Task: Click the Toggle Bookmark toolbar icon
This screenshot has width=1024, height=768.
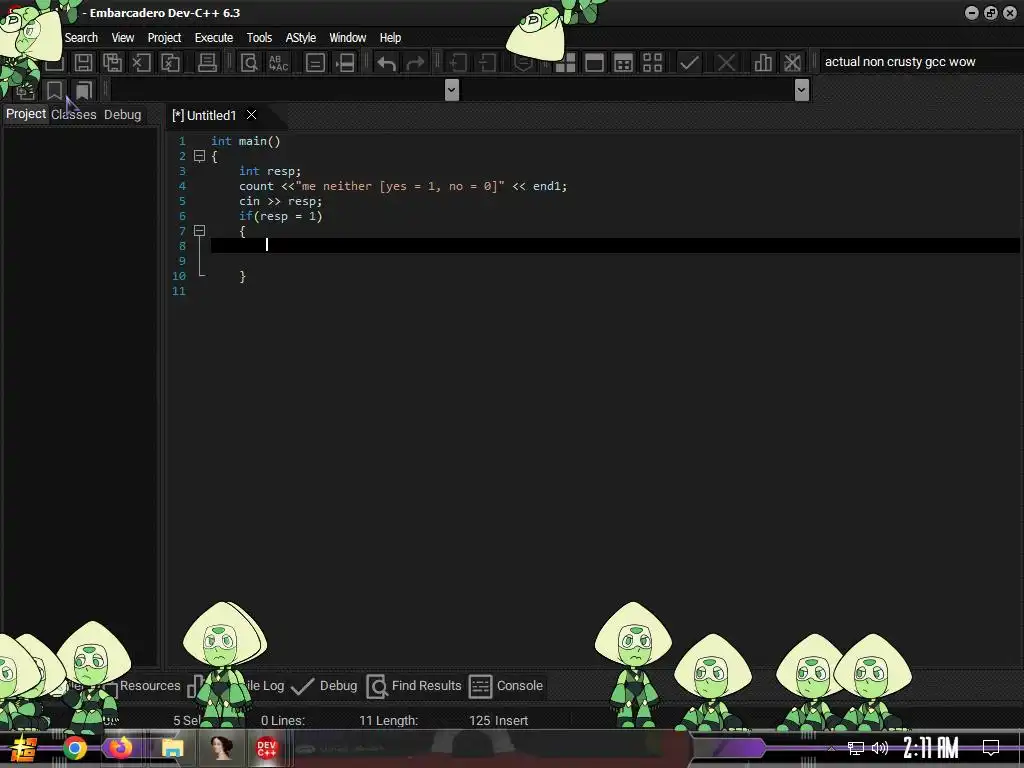Action: 54,90
